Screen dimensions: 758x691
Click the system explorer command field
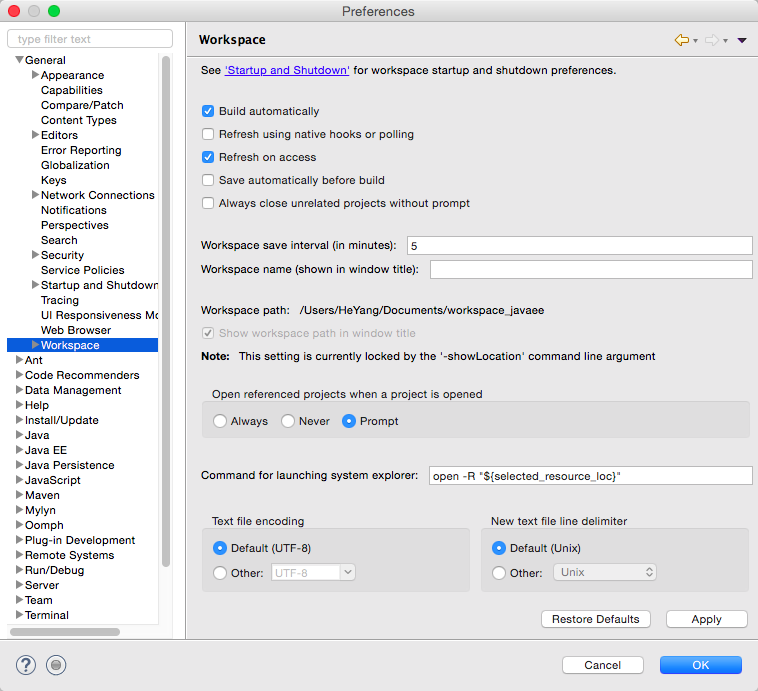coord(591,476)
